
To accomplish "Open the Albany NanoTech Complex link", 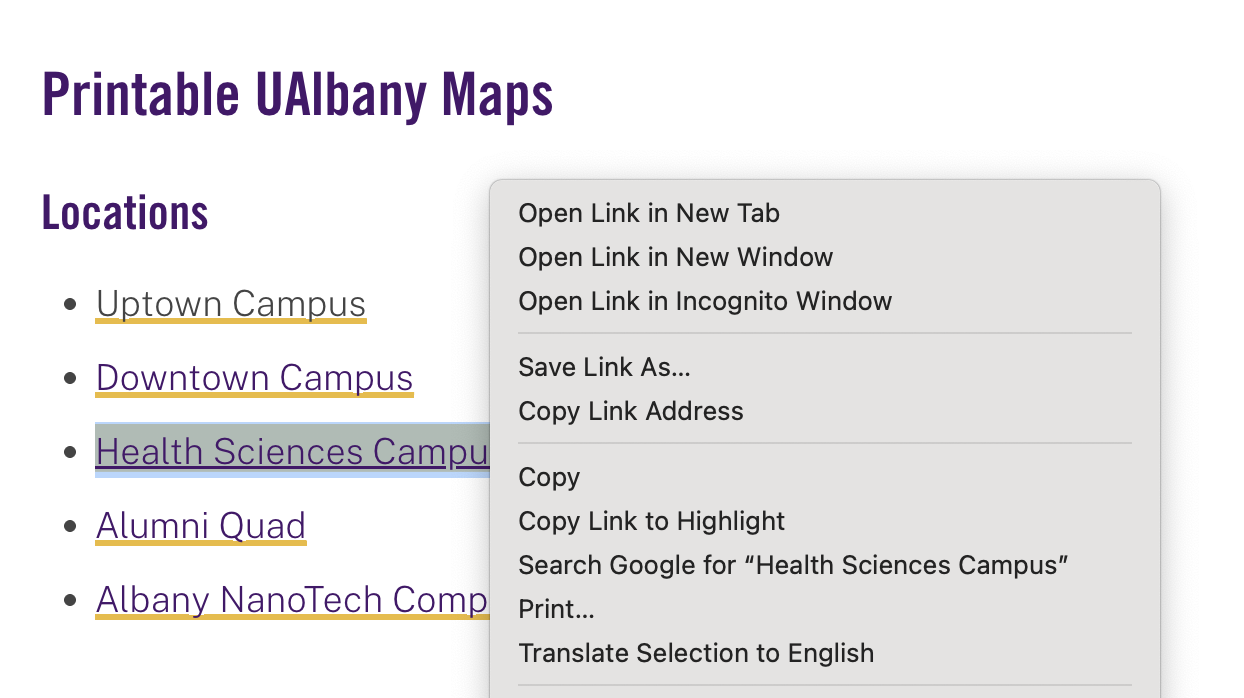I will point(291,599).
